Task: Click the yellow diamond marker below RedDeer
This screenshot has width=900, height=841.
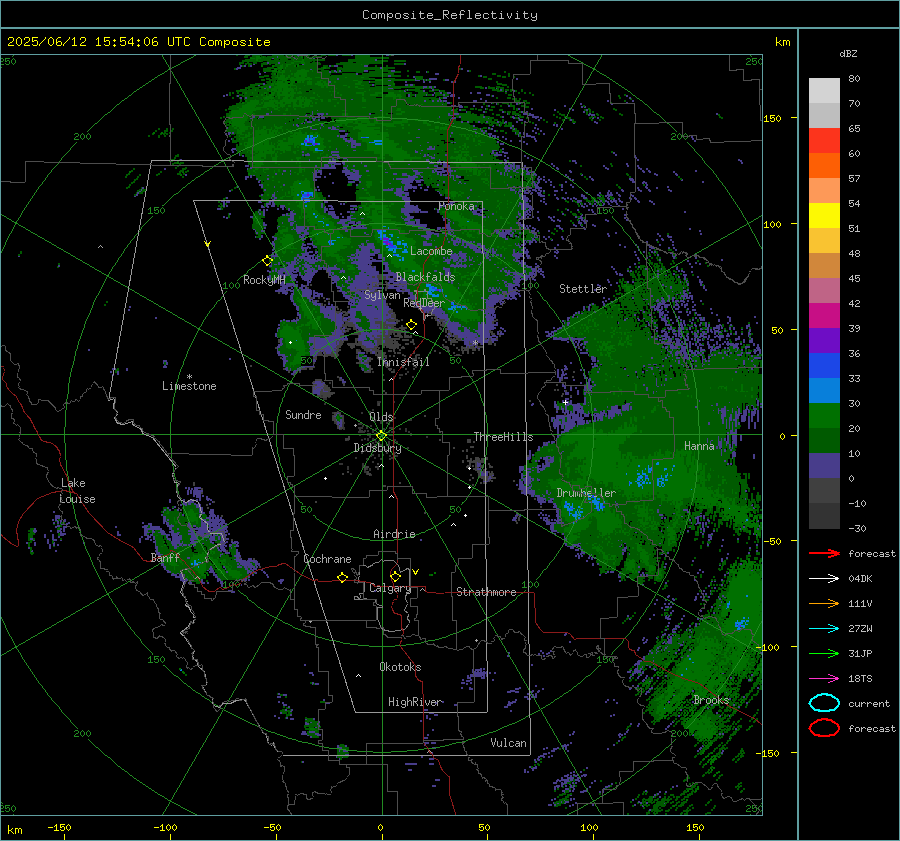Action: pos(411,325)
